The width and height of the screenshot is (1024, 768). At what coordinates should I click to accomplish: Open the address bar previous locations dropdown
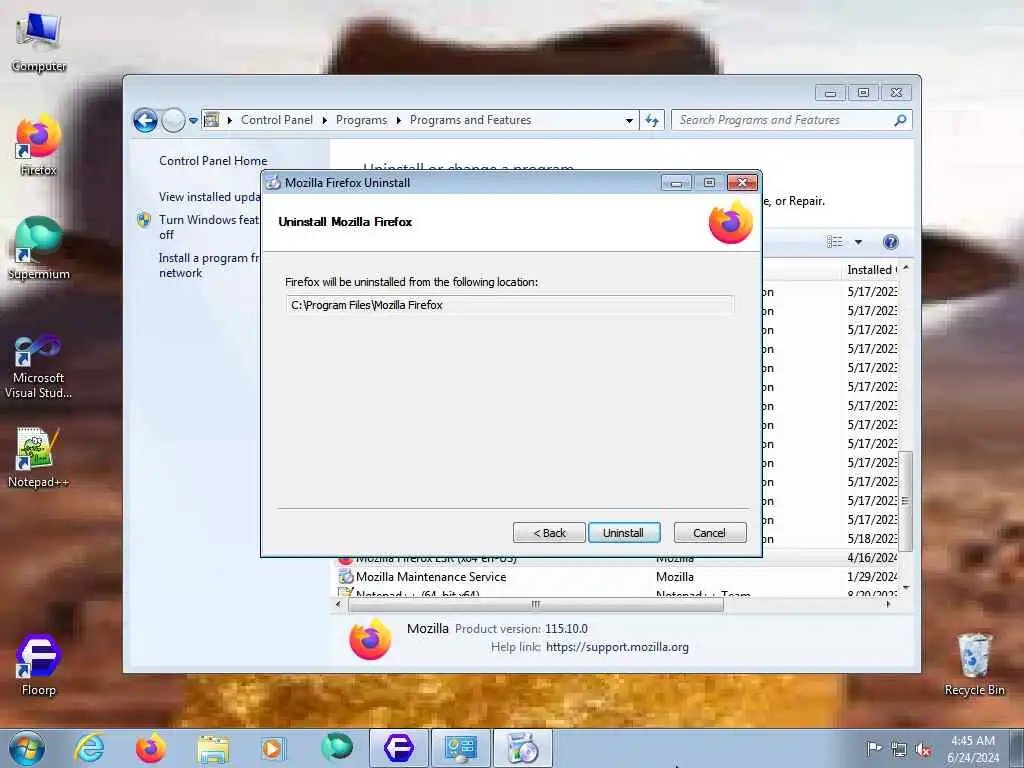pyautogui.click(x=629, y=121)
